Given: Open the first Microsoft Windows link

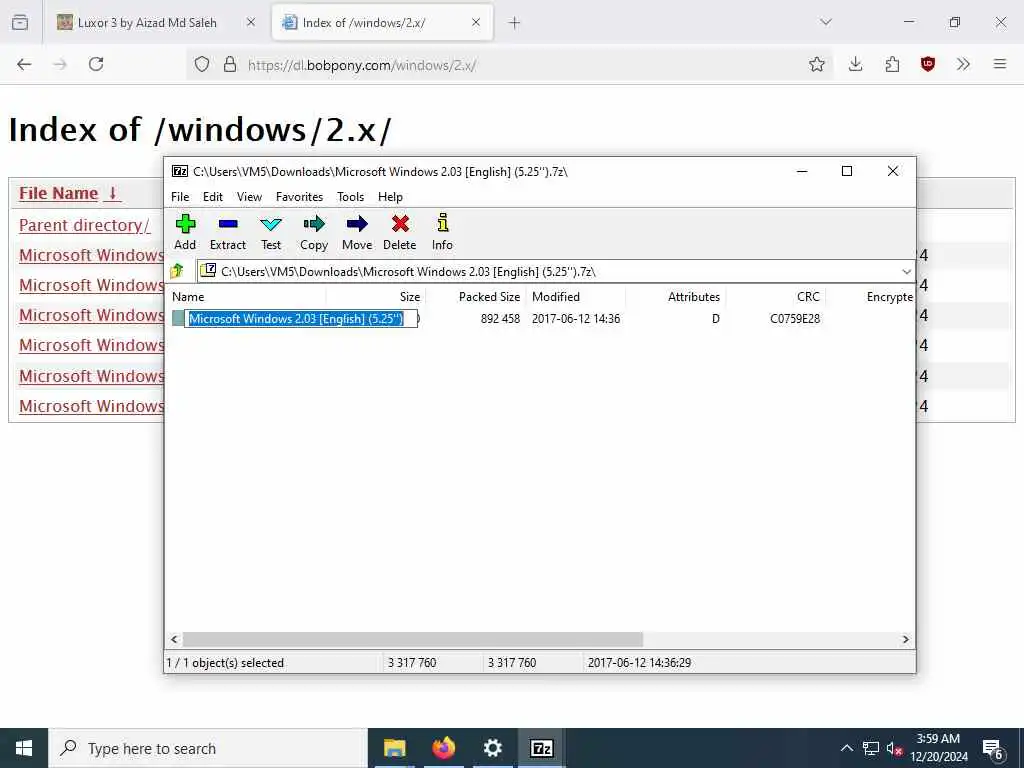Looking at the screenshot, I should point(91,255).
